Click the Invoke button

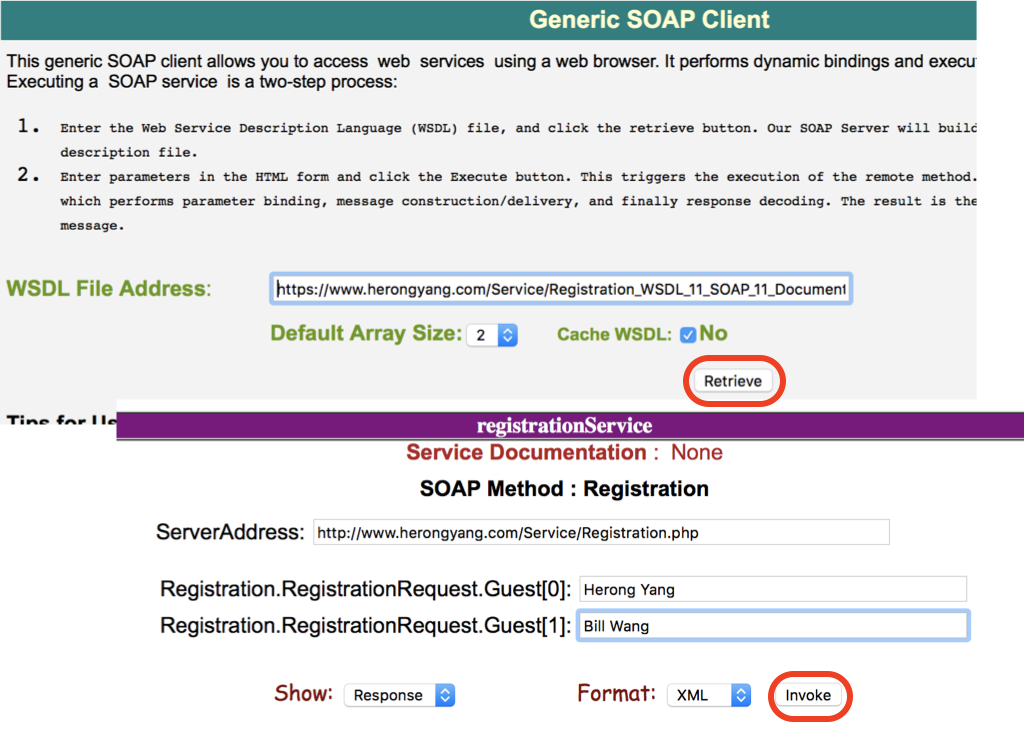(809, 695)
